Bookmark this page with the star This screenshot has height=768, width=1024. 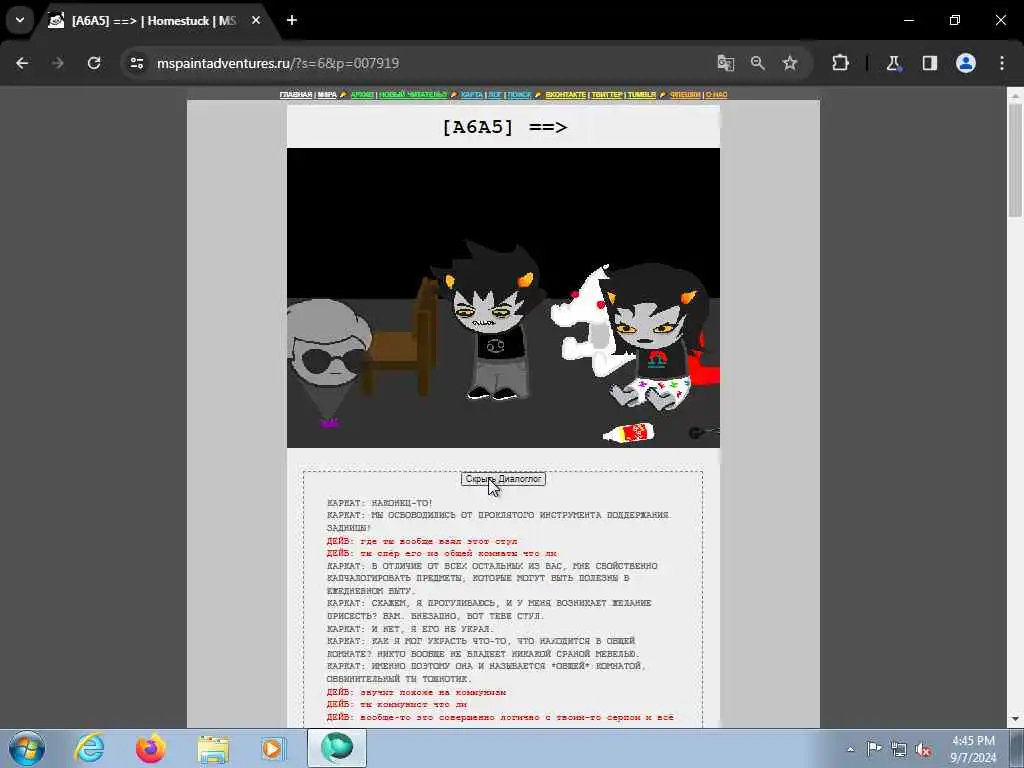coord(790,63)
